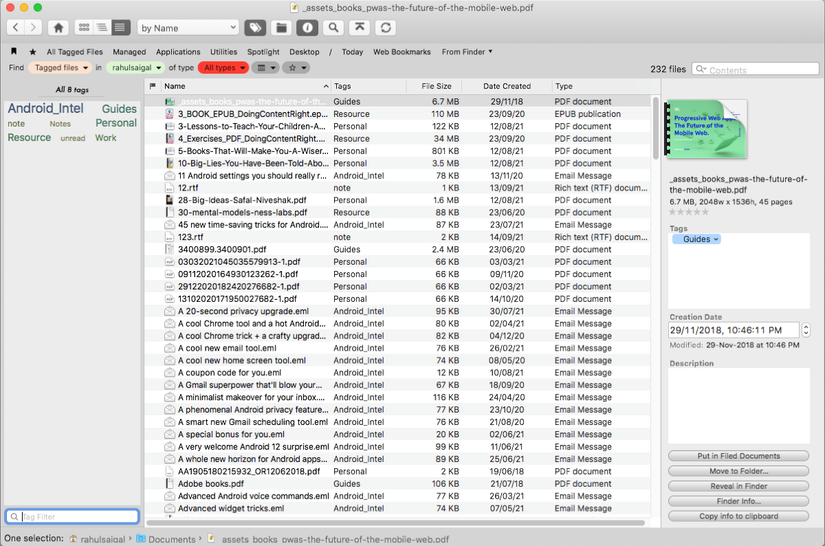Open the Guides tag dropdown in Tags box
The width and height of the screenshot is (825, 546).
pos(697,239)
